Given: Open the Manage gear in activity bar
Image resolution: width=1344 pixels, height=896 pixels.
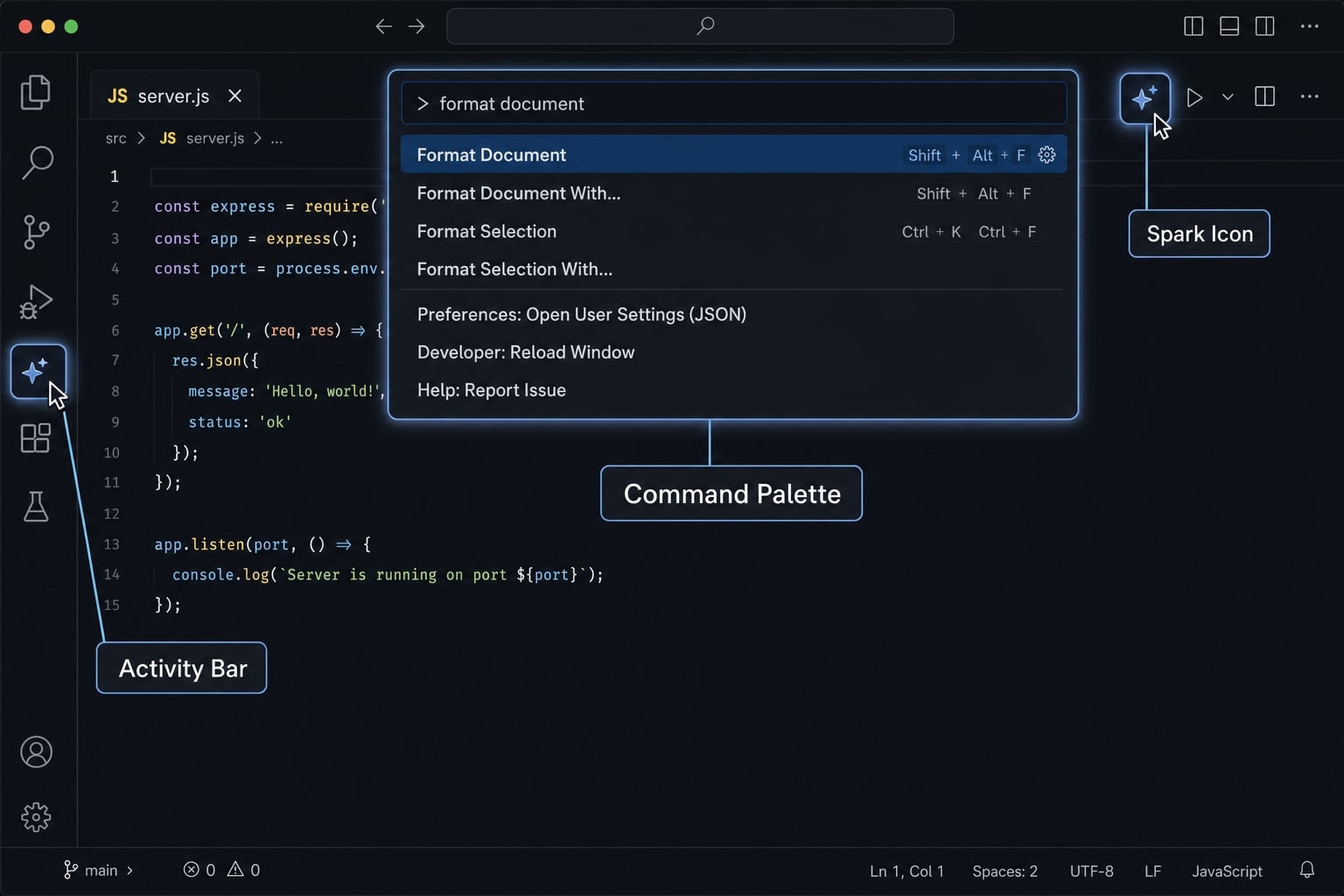Looking at the screenshot, I should point(36,817).
